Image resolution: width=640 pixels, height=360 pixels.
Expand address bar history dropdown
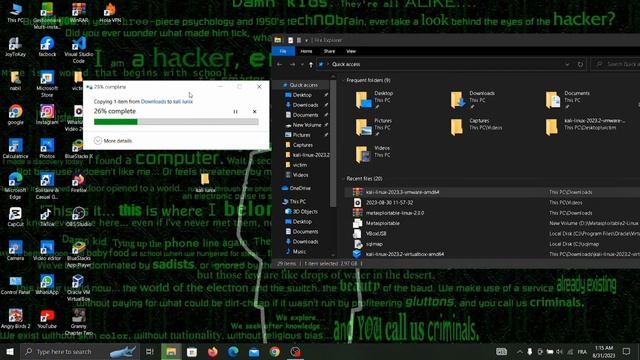pos(567,64)
